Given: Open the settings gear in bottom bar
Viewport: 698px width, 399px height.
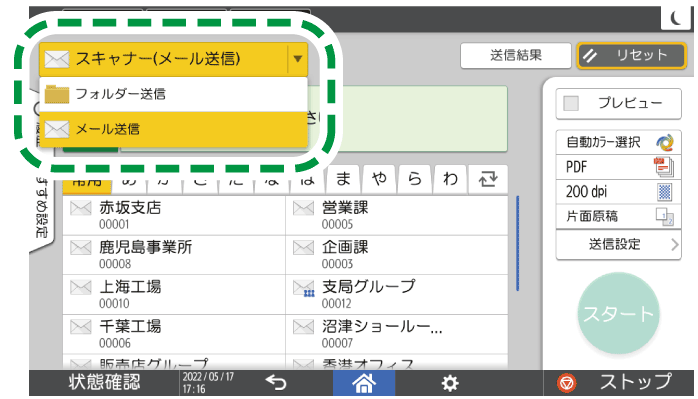Looking at the screenshot, I should point(450,383).
